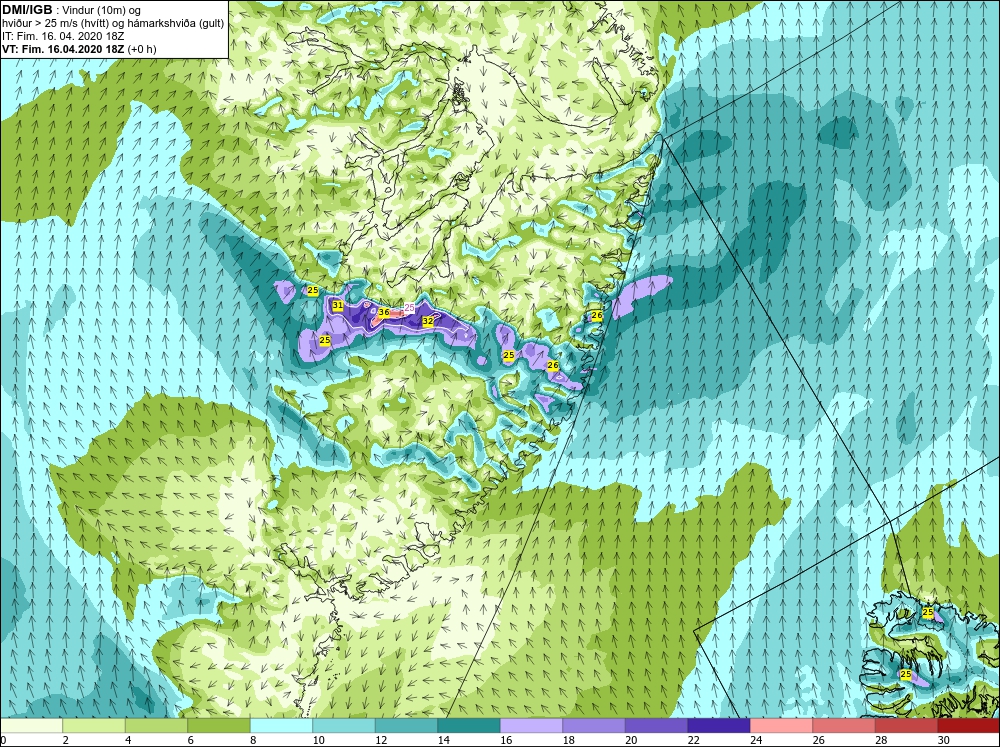Click the 'VT: Fim. 16.04.2020 18Z (+0 h)' line

click(x=79, y=48)
